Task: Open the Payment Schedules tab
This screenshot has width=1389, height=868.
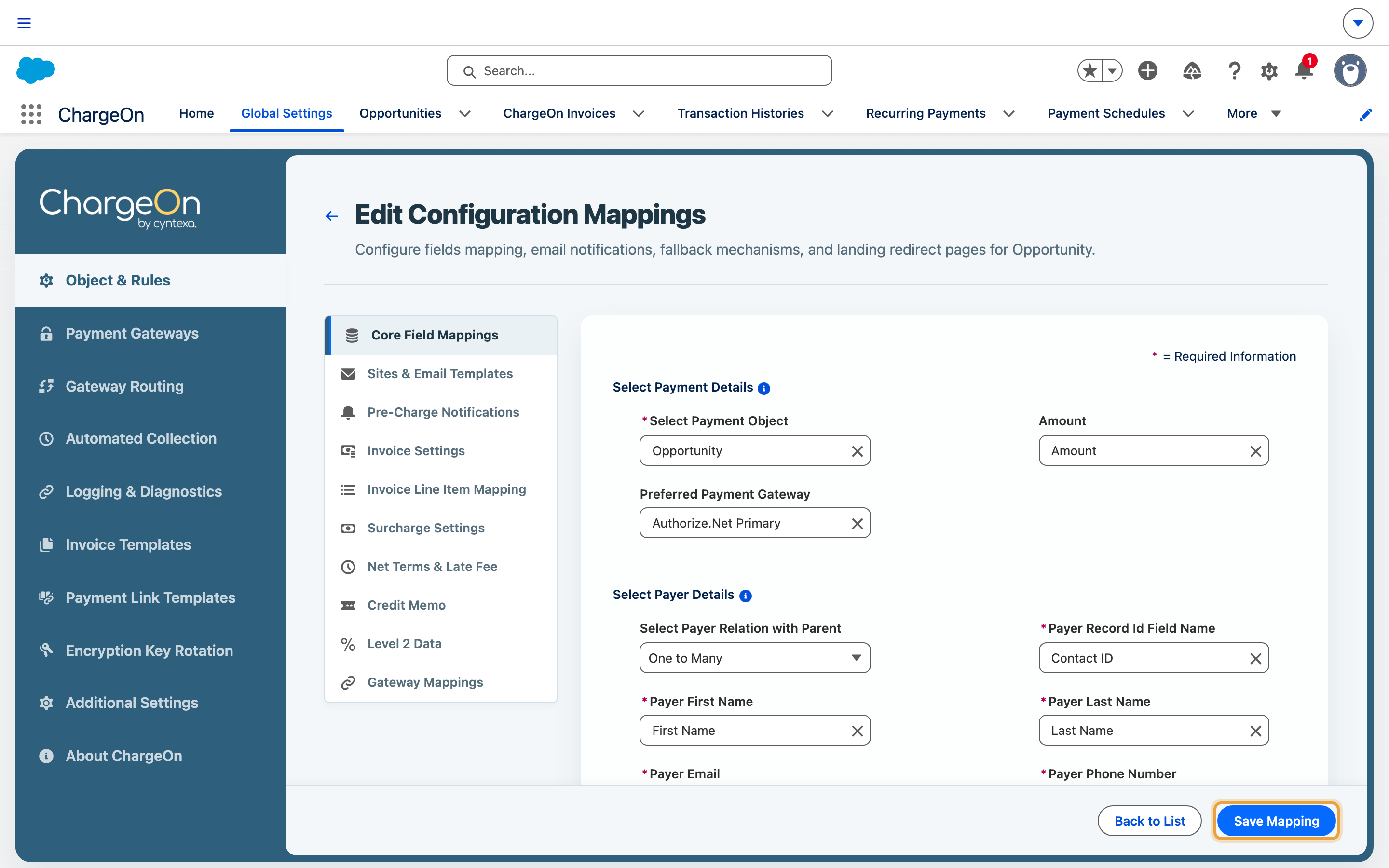Action: pos(1106,114)
